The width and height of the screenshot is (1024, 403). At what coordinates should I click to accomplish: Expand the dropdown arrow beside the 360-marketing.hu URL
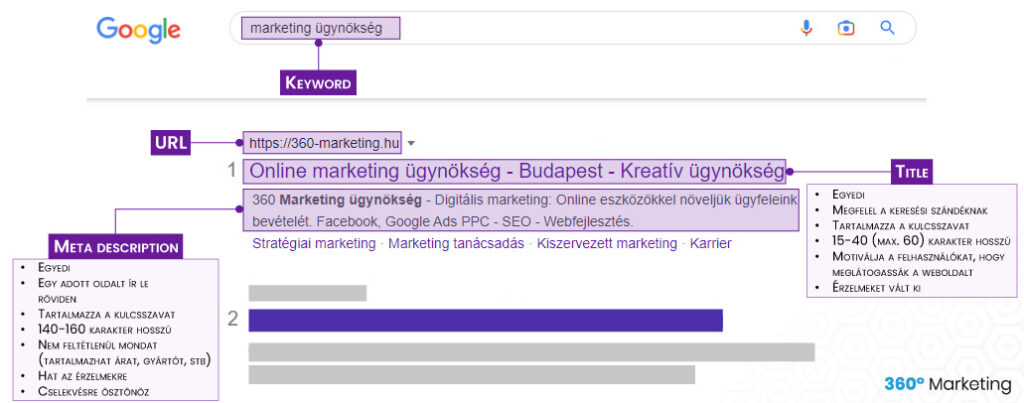411,143
